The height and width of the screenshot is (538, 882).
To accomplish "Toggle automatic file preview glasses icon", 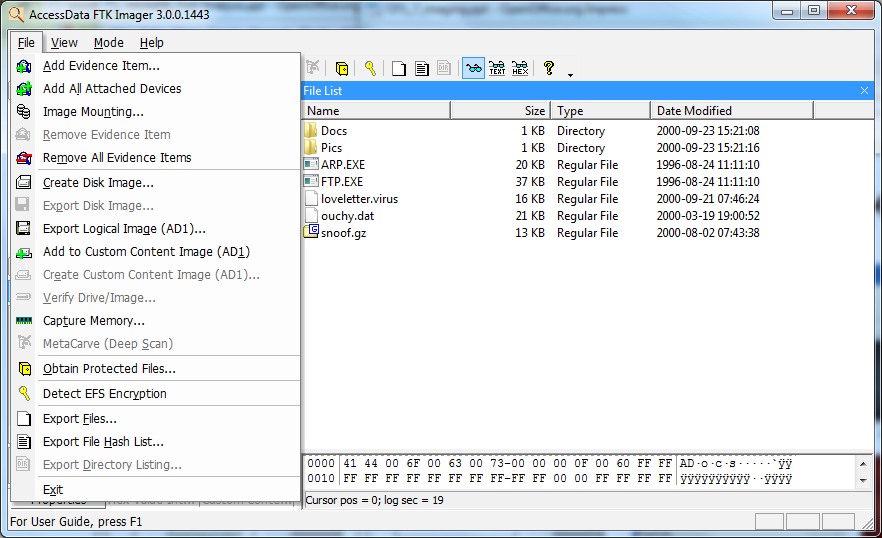I will (x=474, y=69).
